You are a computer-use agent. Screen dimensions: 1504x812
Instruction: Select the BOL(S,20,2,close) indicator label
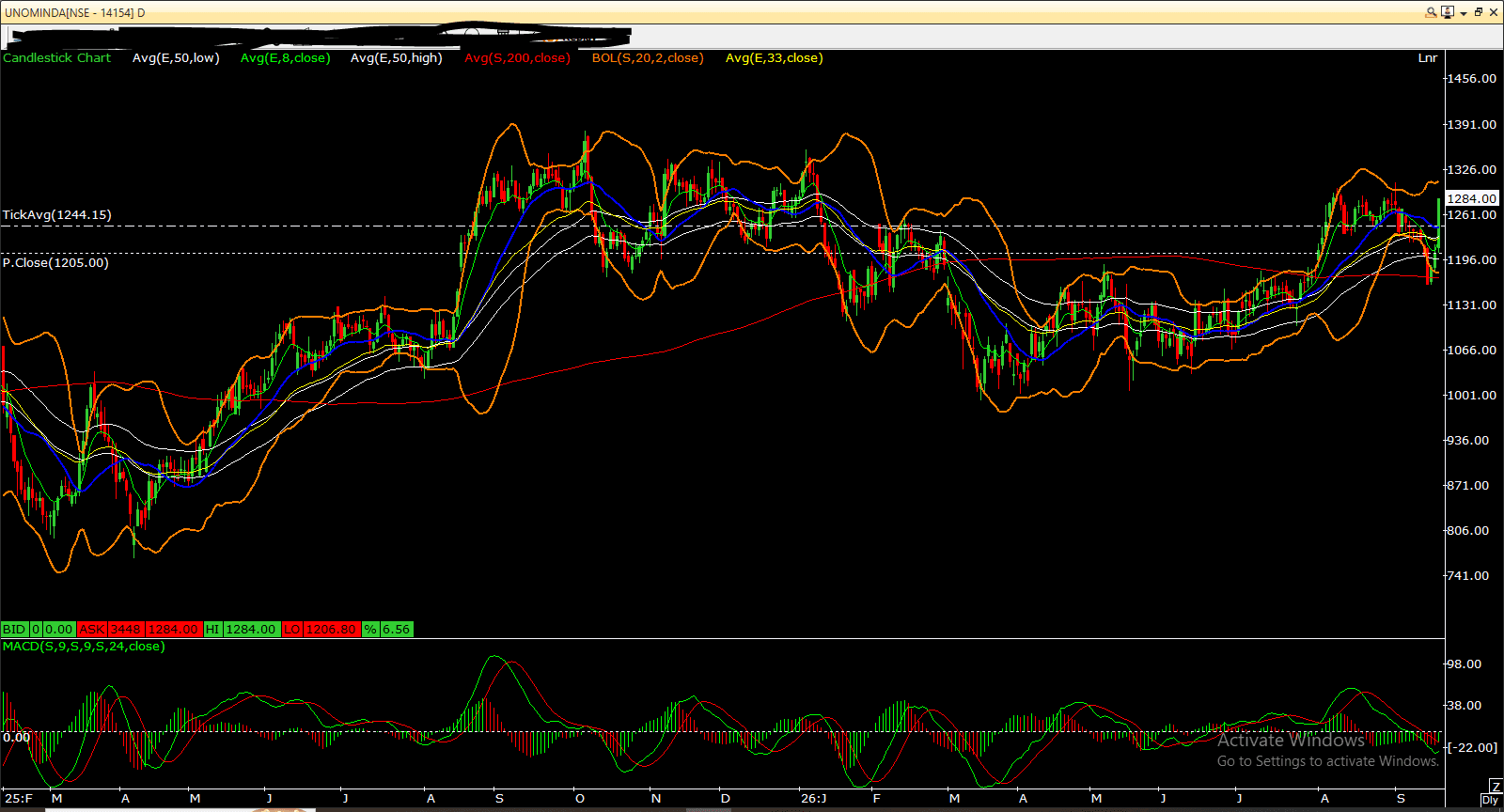648,58
